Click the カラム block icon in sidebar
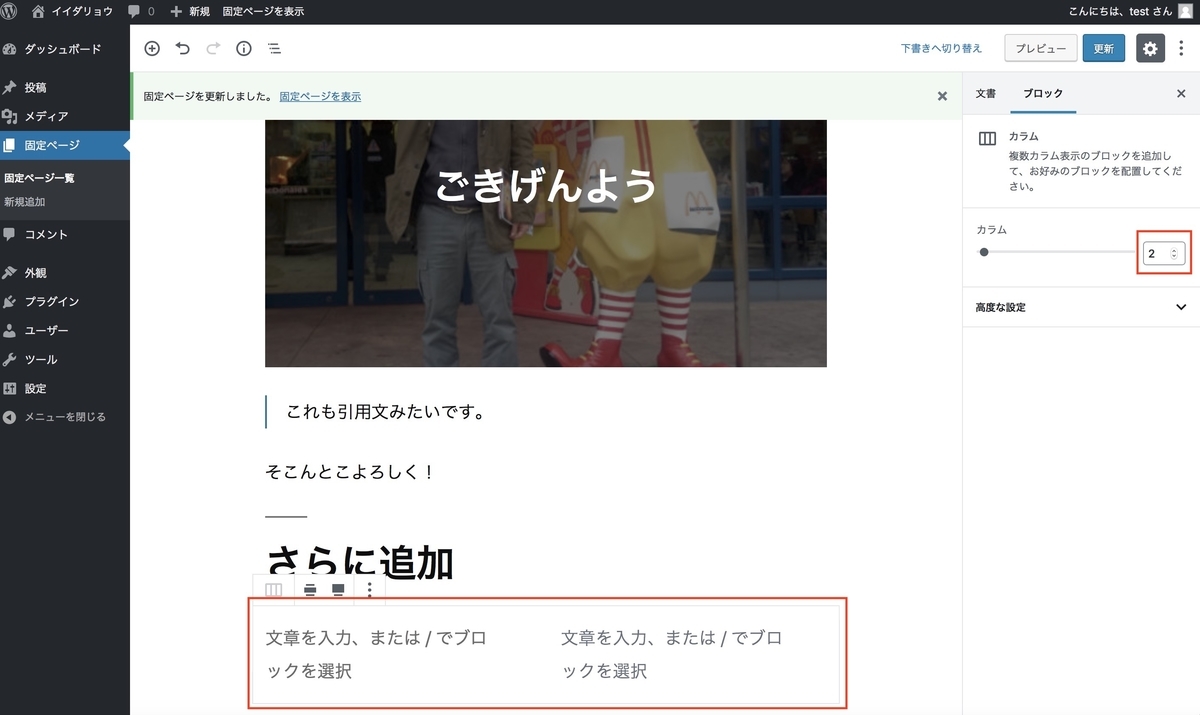Screen dimensions: 1200x715 pyautogui.click(x=987, y=139)
